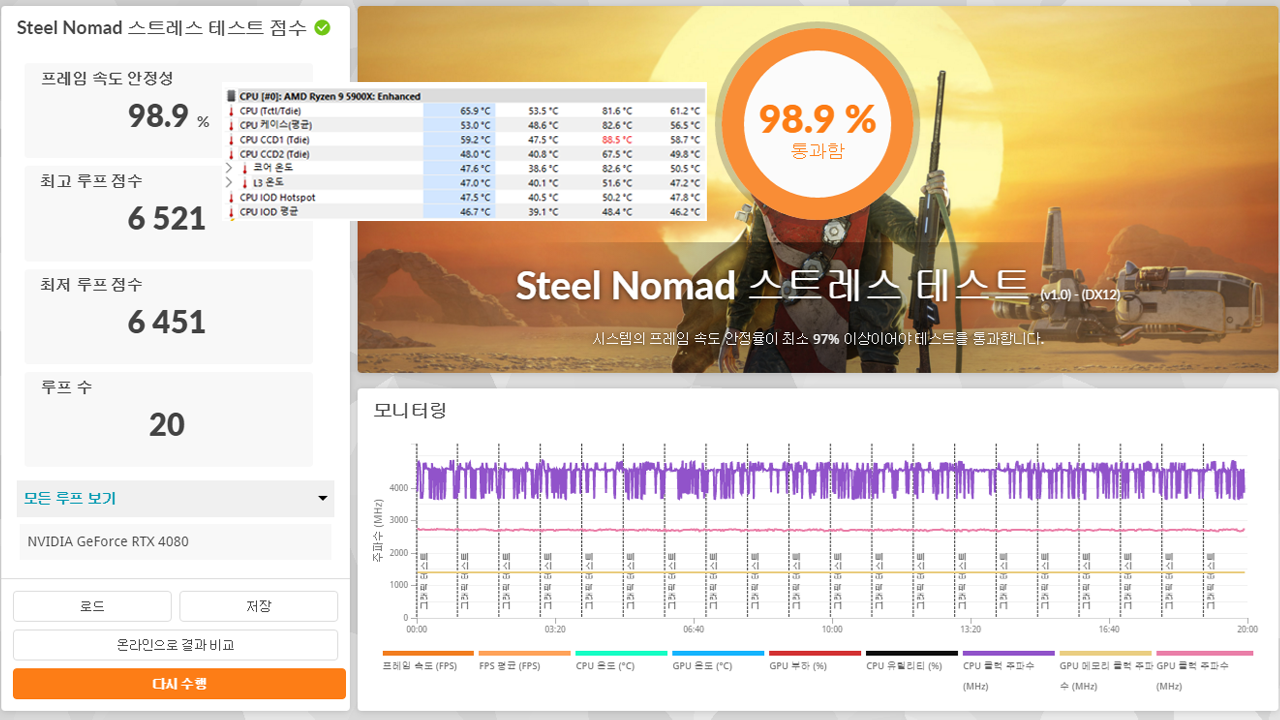The height and width of the screenshot is (720, 1280).
Task: Click thermometer icon beside CPU (Tctl/Tdie)
Action: [x=232, y=111]
